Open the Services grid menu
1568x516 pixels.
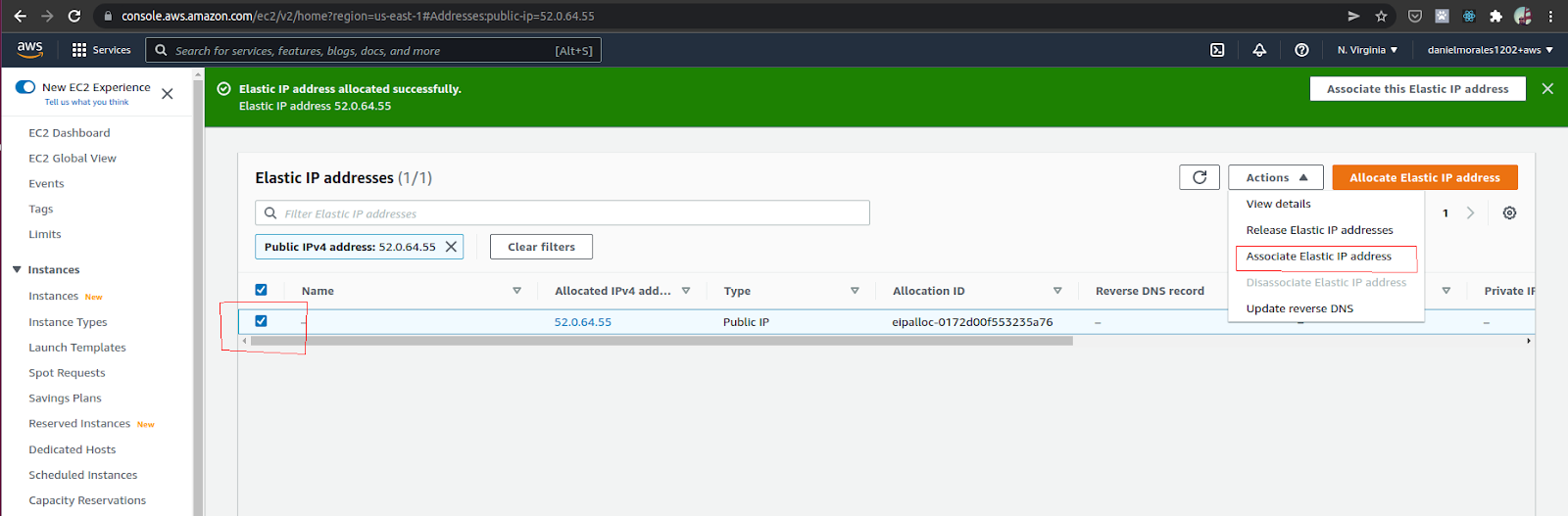[x=101, y=50]
